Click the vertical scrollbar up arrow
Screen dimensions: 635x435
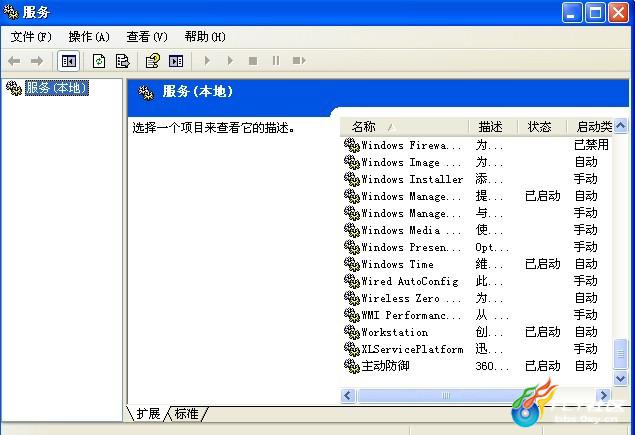tap(620, 126)
